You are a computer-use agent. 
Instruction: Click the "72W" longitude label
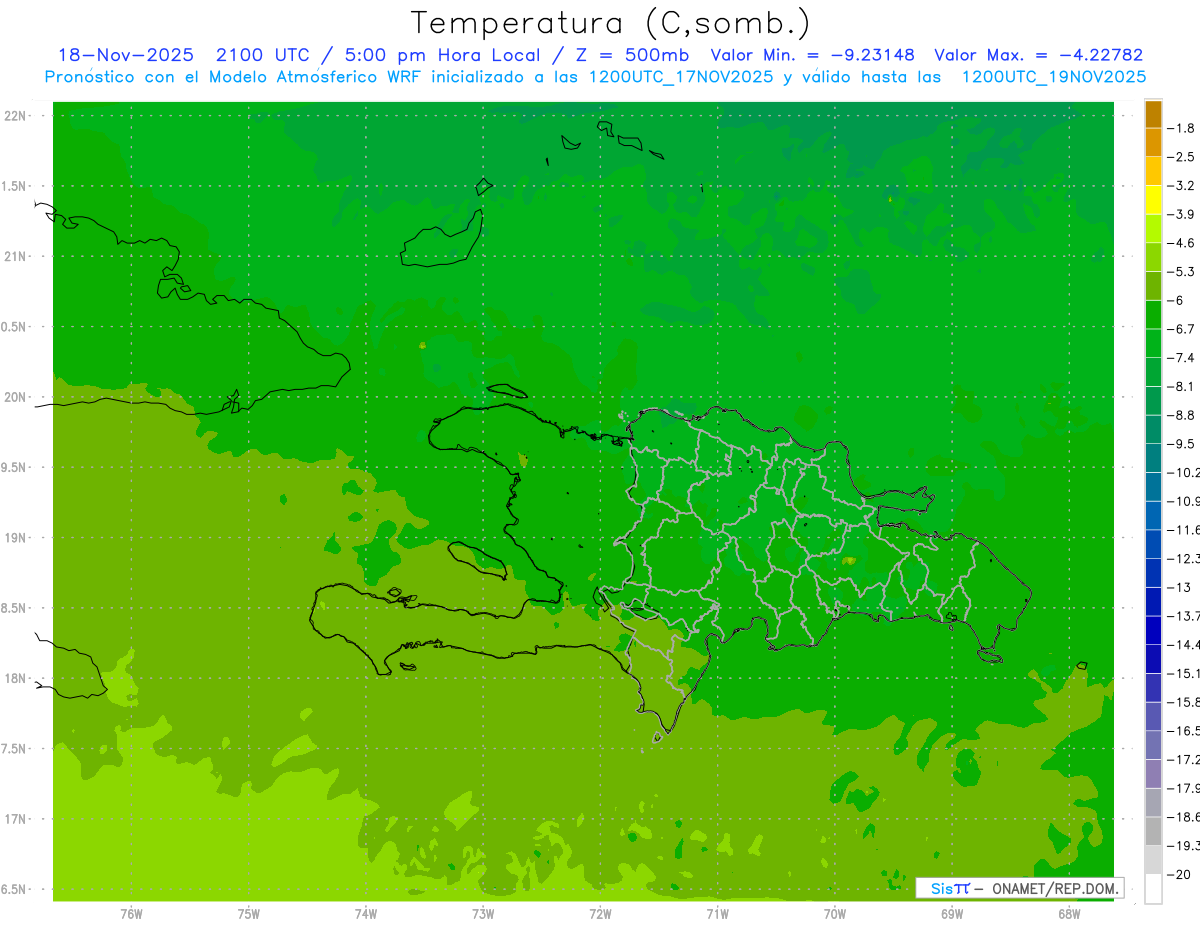[x=600, y=914]
